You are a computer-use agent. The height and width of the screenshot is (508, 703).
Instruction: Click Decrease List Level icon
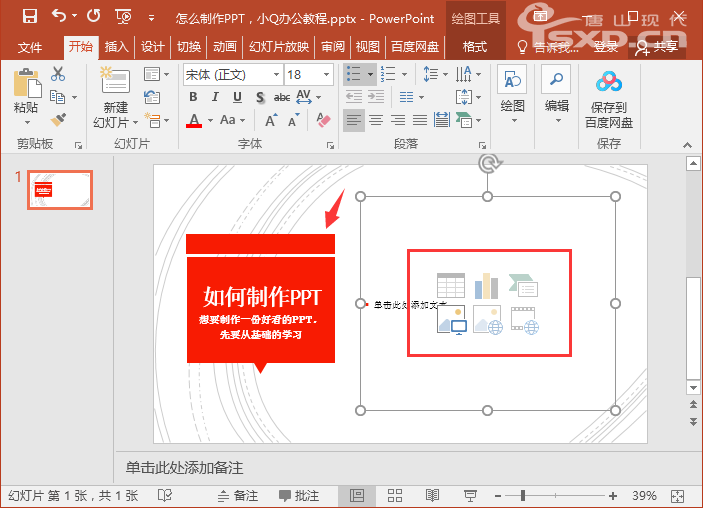pos(354,97)
